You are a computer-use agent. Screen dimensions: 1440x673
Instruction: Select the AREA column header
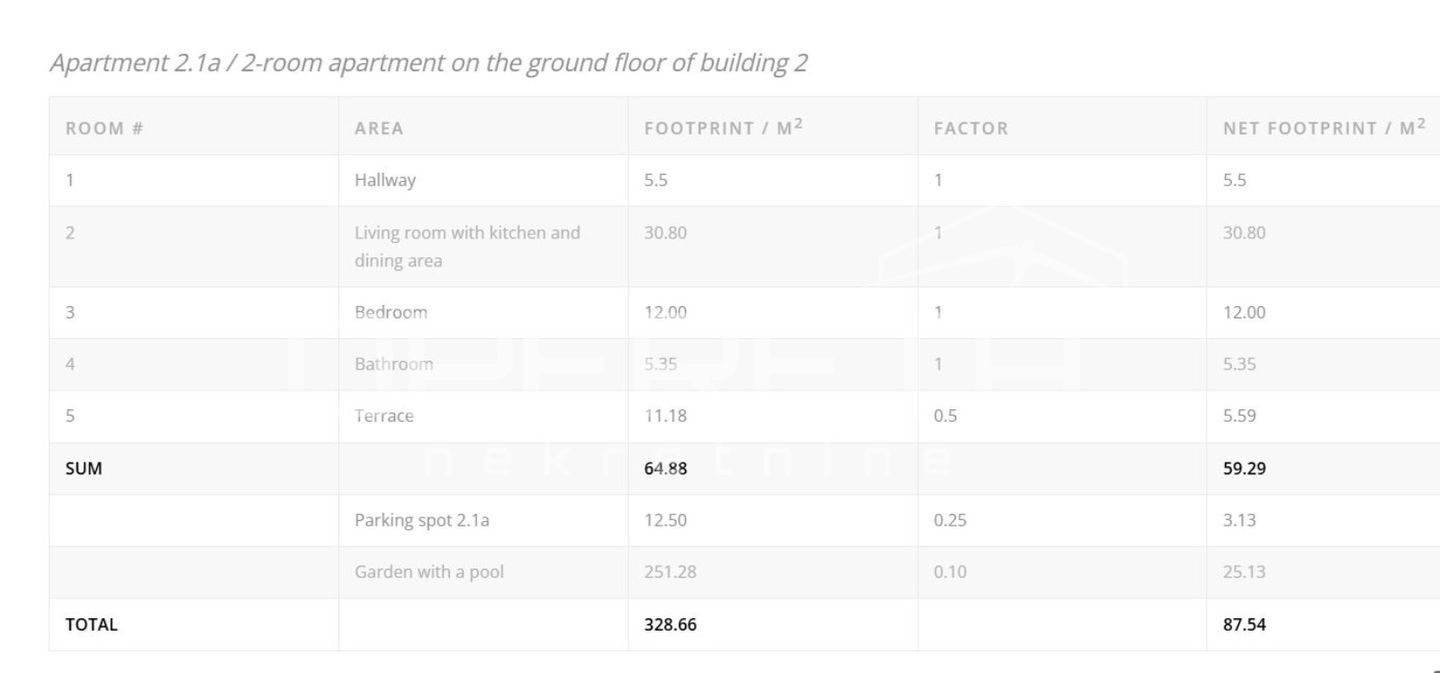point(379,128)
